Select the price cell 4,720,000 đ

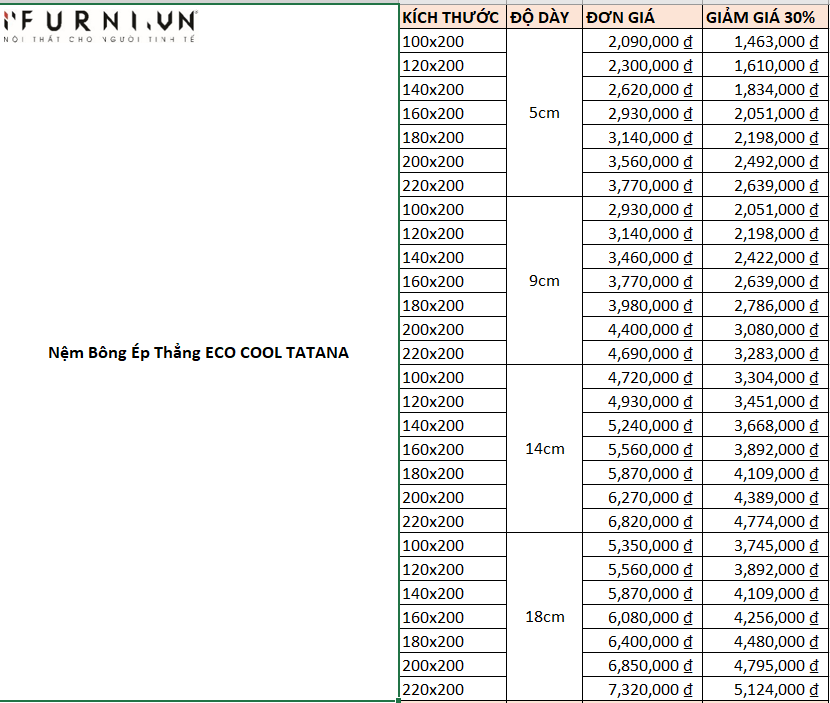tap(642, 377)
